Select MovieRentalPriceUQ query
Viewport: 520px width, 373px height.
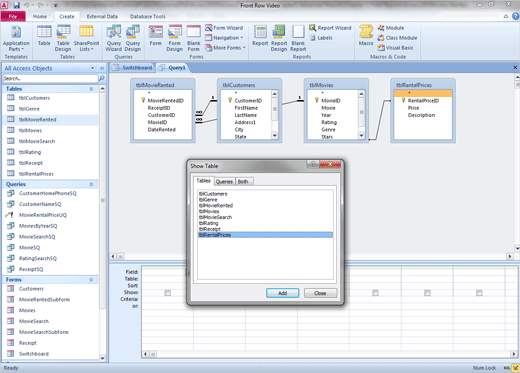point(51,215)
